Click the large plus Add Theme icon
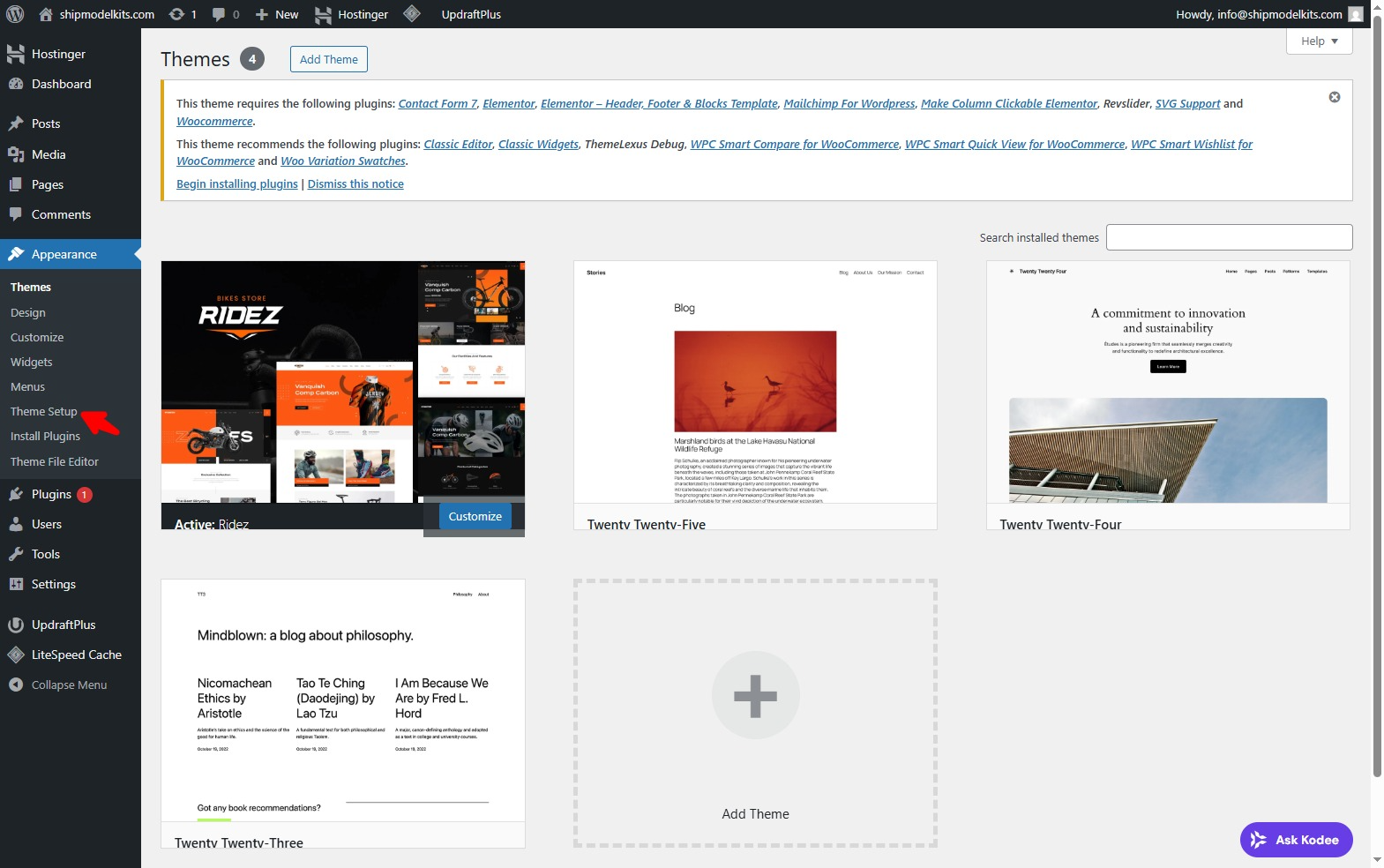 [x=755, y=695]
